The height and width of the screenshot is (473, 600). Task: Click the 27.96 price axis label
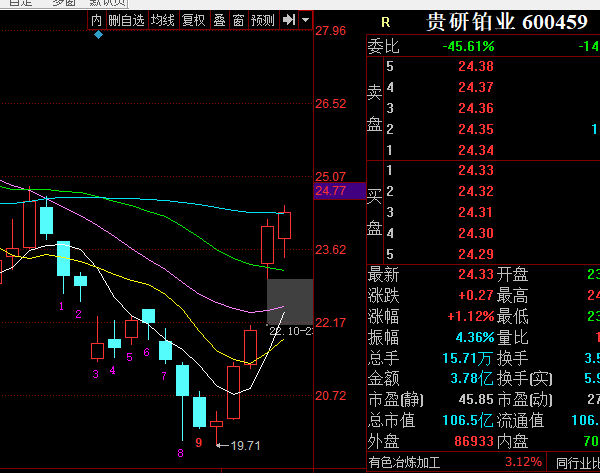coord(331,31)
